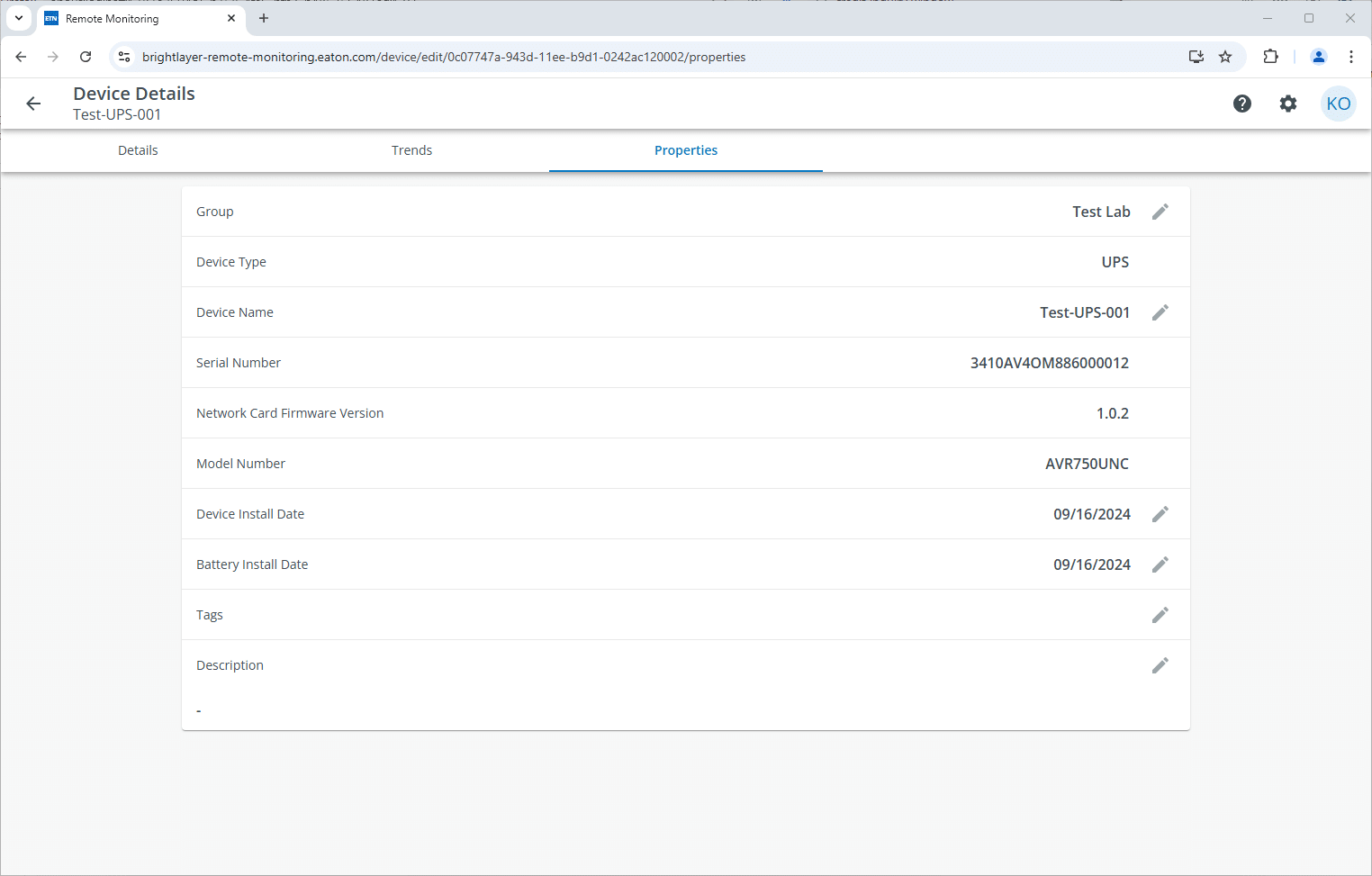Viewport: 1372px width, 876px height.
Task: Click the Device Install Date label
Action: (250, 514)
